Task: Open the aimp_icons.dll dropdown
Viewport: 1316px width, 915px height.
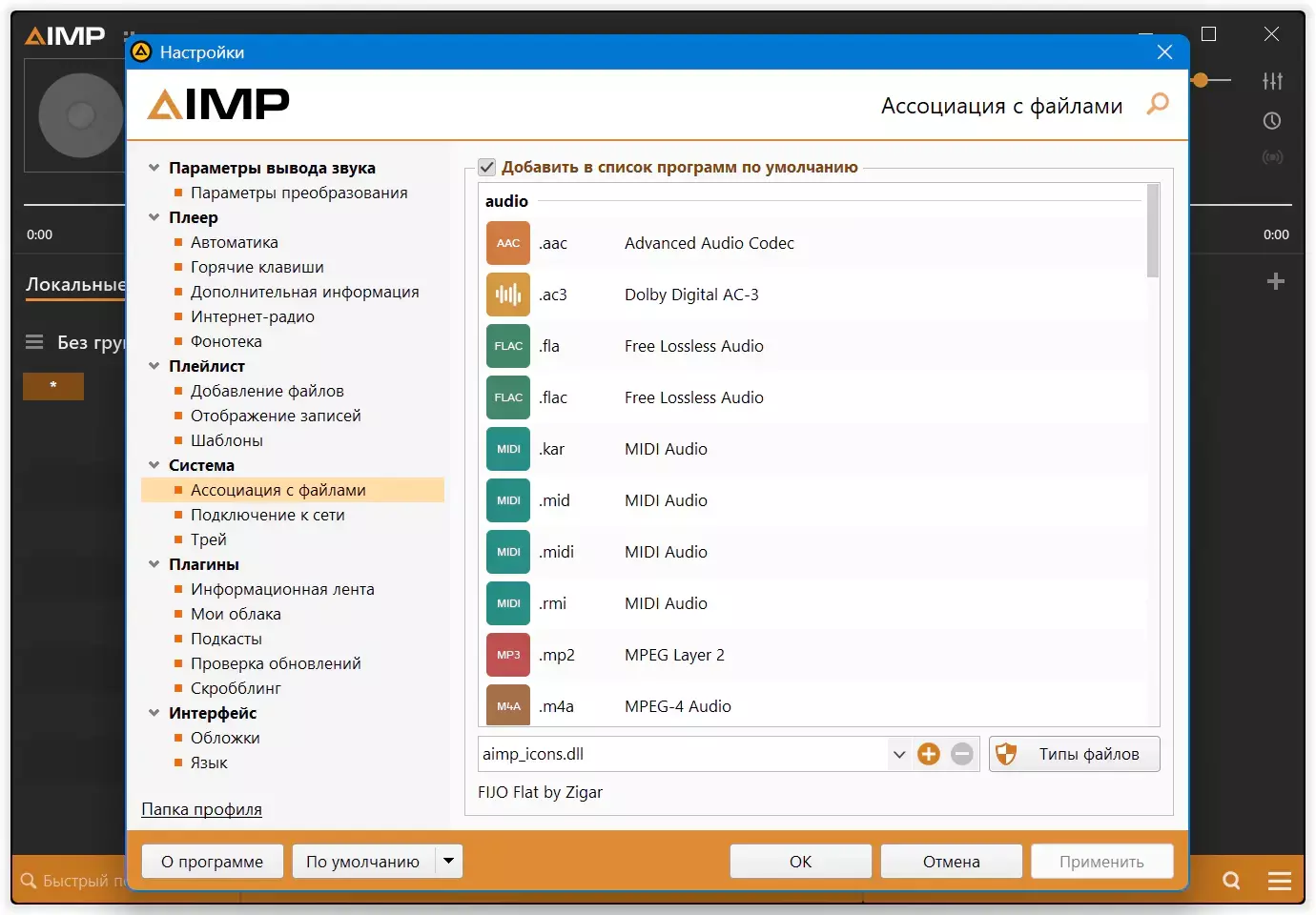Action: pyautogui.click(x=898, y=754)
